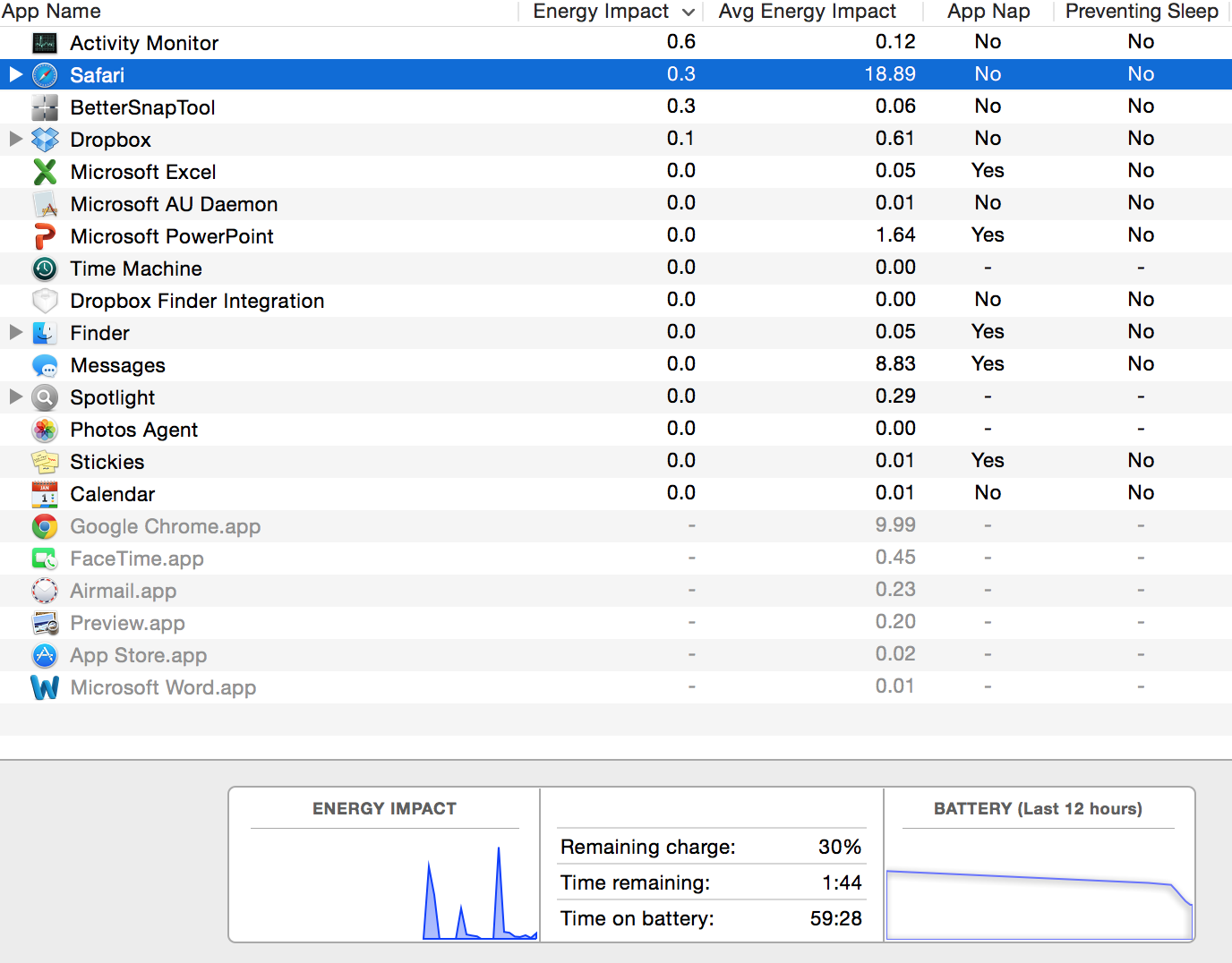Screen dimensions: 1232x963
Task: Select the Google Chrome.app row name
Action: coord(166,526)
